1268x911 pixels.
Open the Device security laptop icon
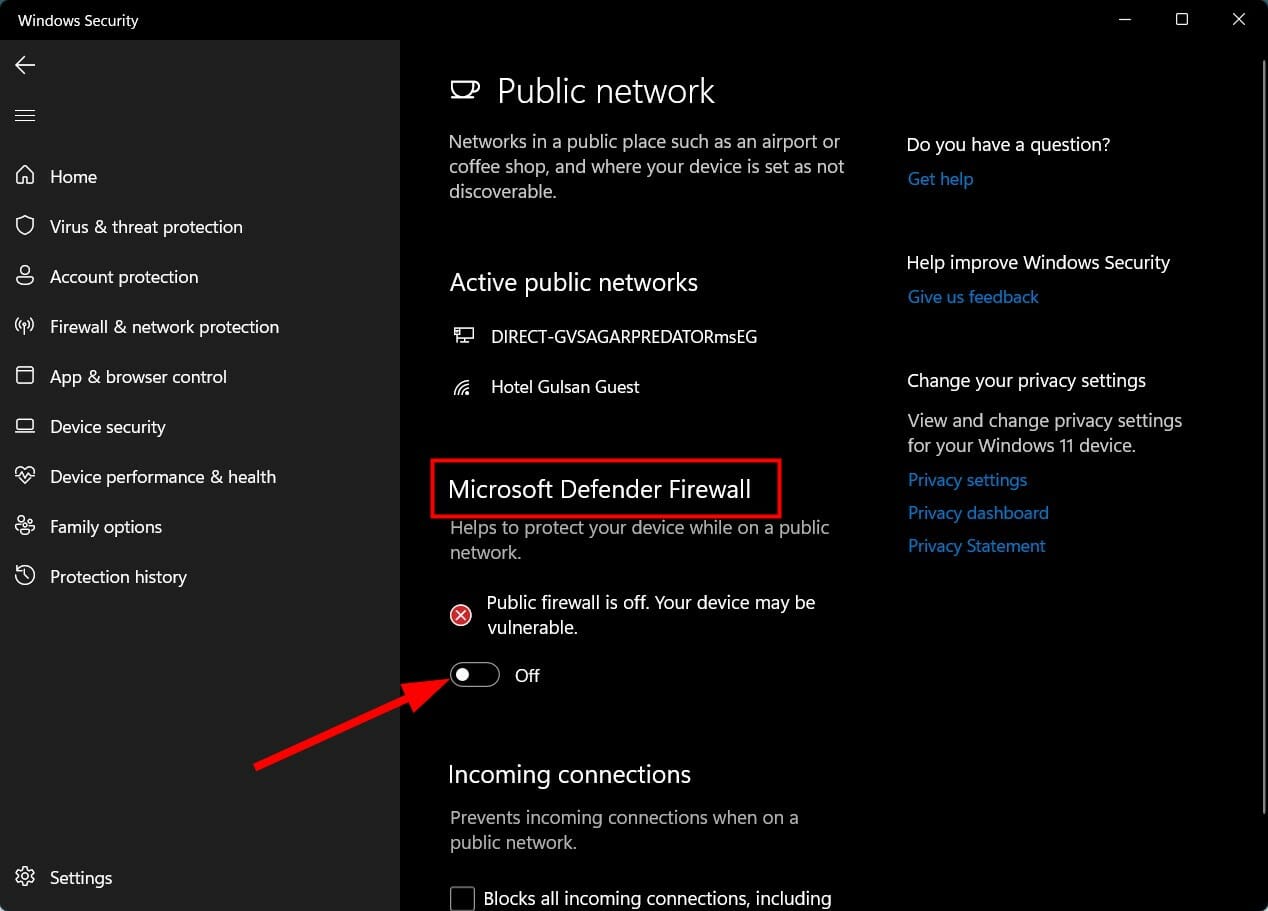coord(25,426)
